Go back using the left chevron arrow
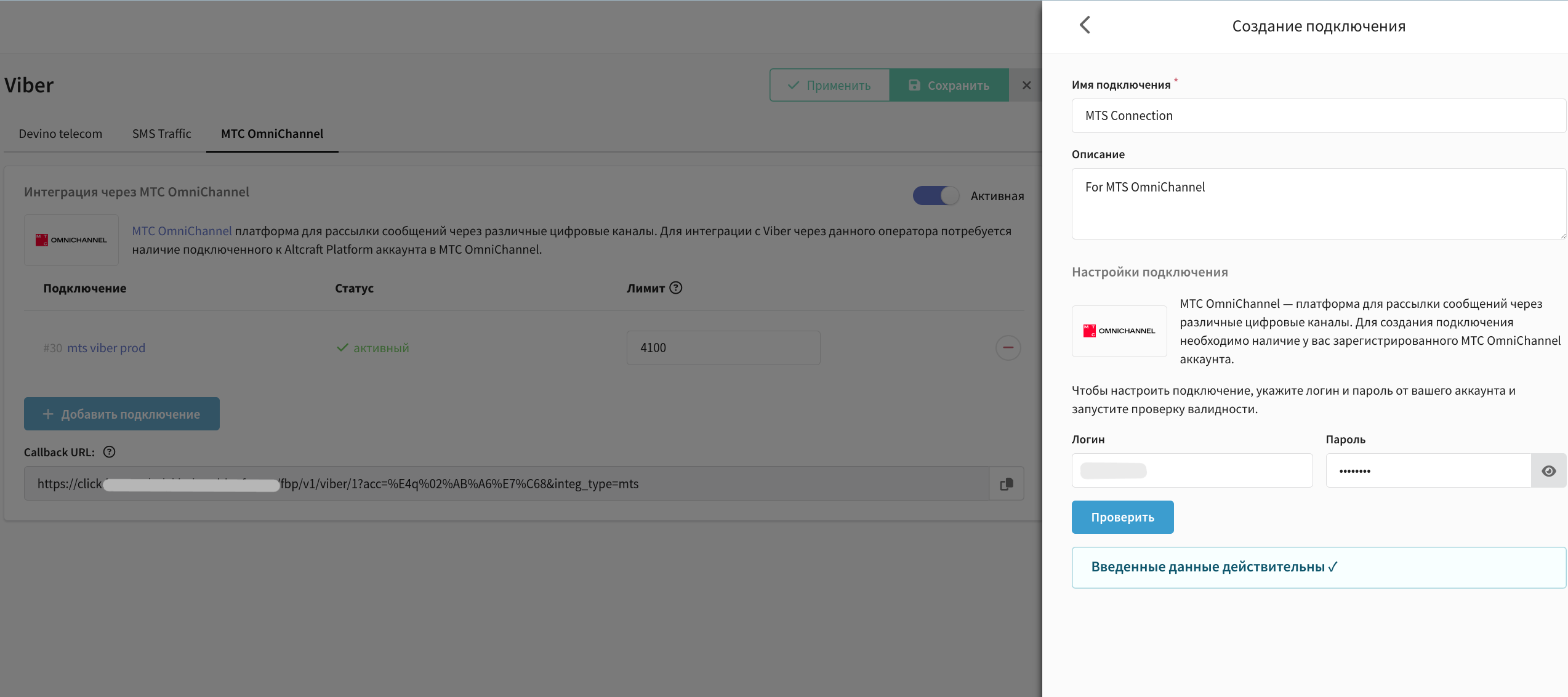1568x697 pixels. point(1085,25)
